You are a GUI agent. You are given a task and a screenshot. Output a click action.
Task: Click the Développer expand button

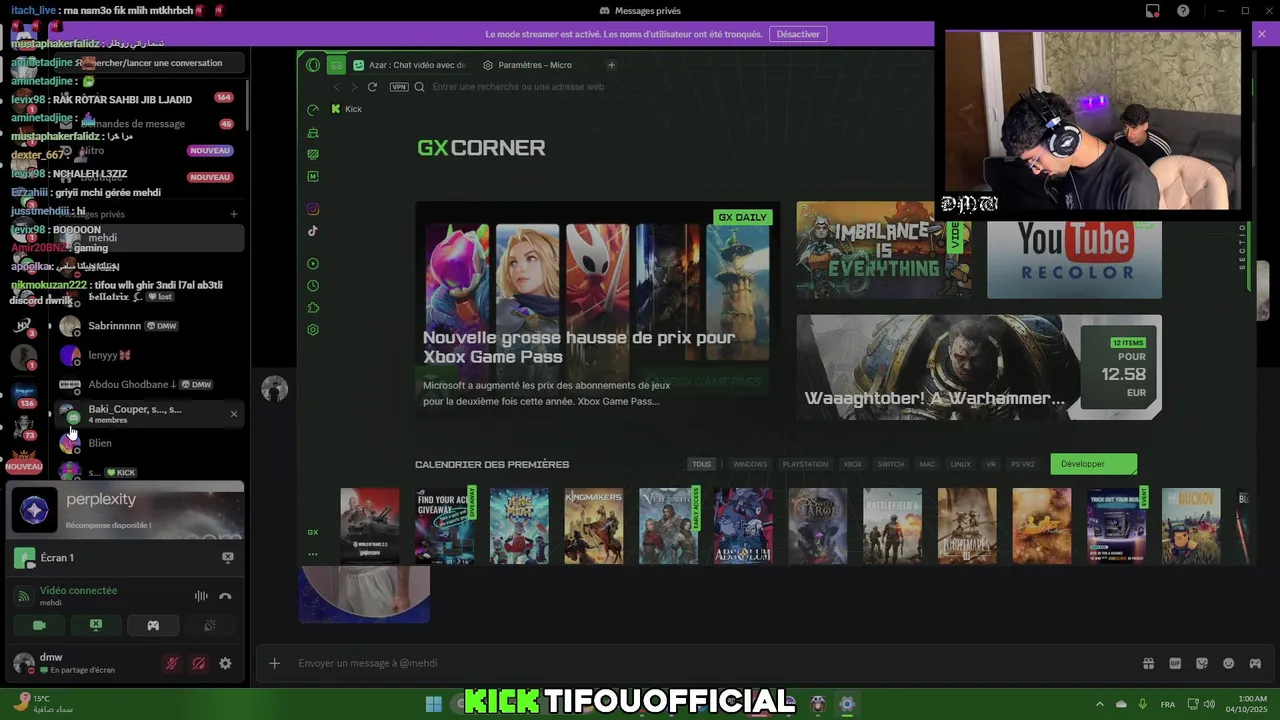pyautogui.click(x=1093, y=464)
